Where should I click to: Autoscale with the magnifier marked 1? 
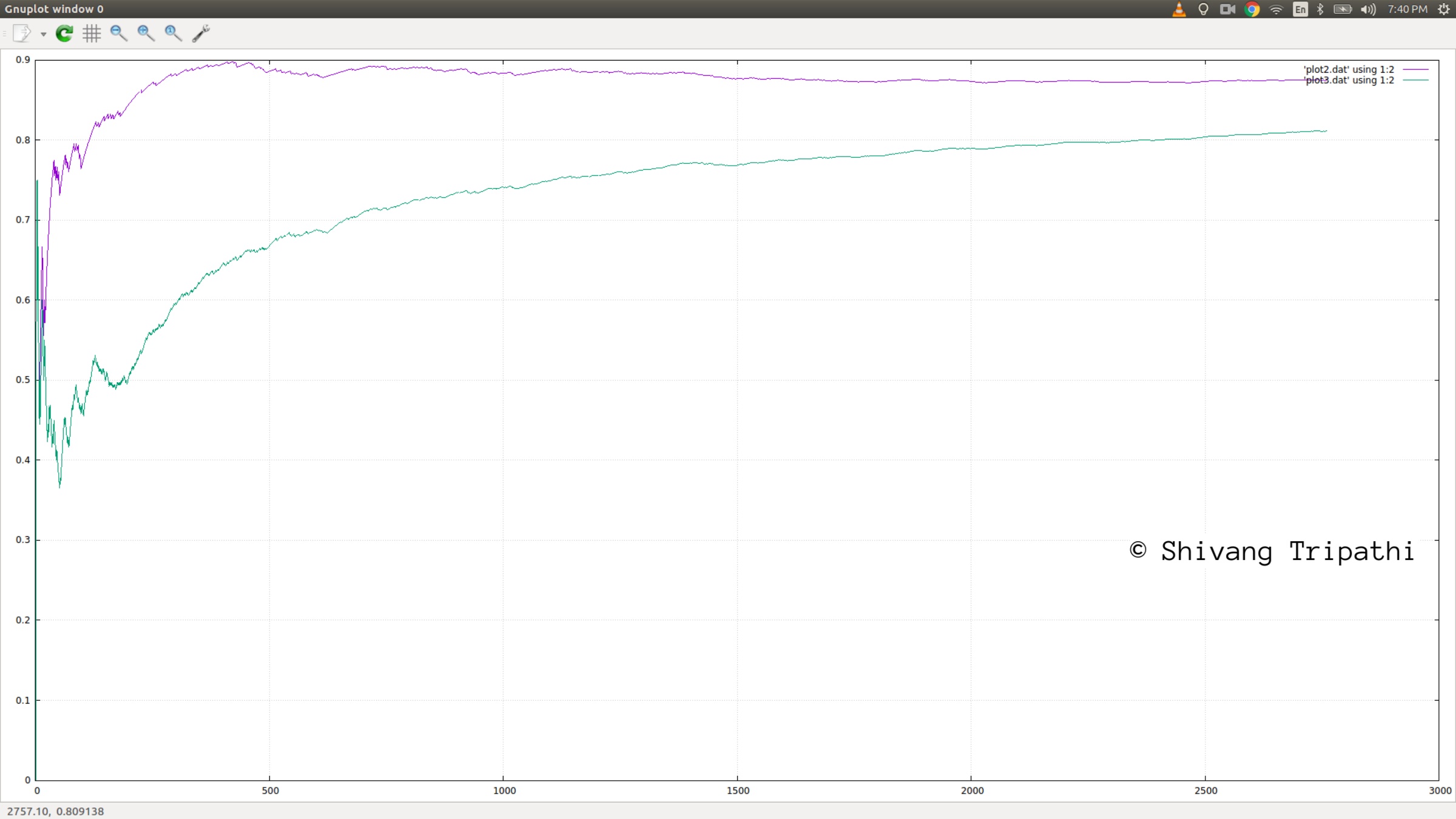[173, 33]
